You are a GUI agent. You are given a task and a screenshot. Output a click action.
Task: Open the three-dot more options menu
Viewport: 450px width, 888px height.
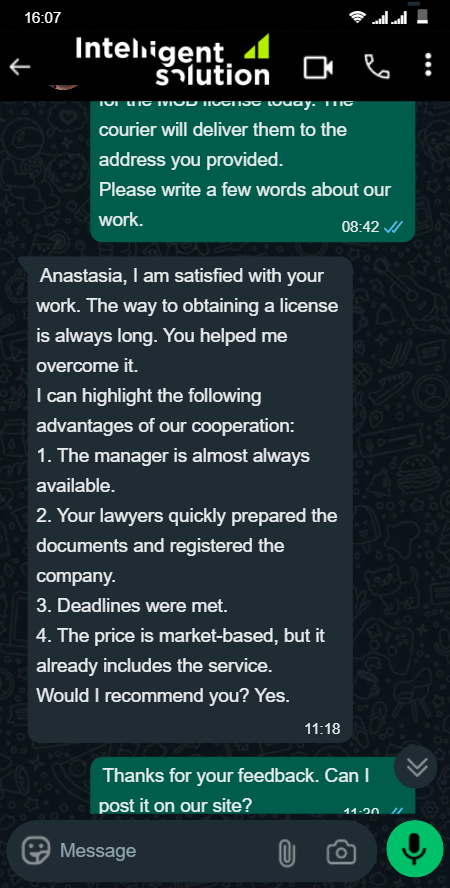pyautogui.click(x=428, y=65)
